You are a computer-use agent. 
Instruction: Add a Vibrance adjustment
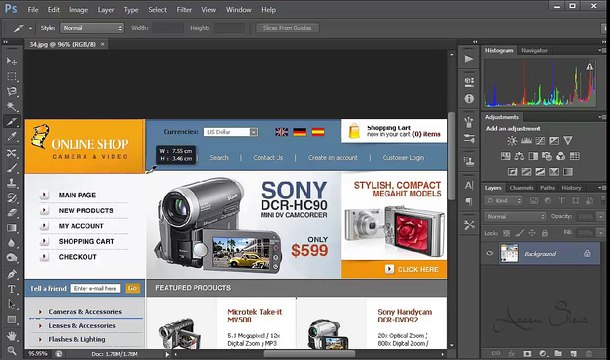coord(568,140)
